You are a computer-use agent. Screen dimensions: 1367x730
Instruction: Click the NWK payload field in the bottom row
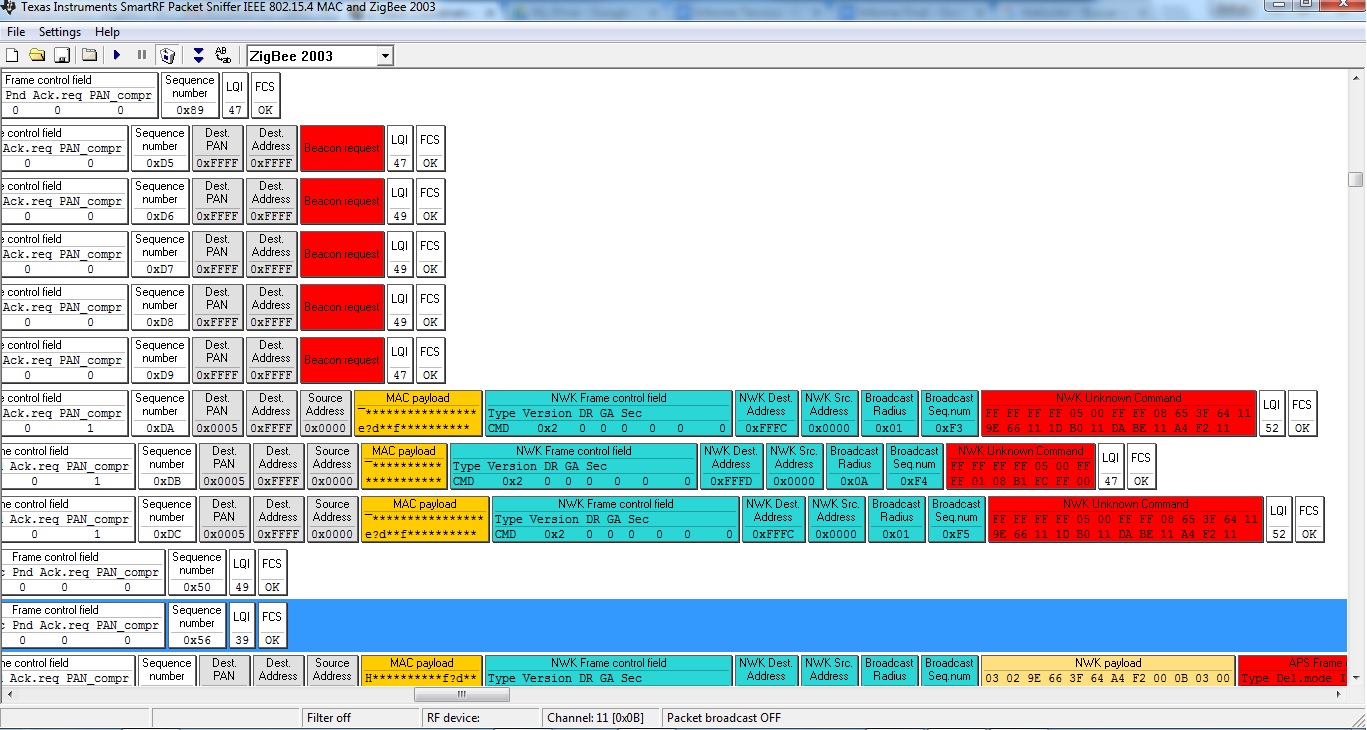click(x=1108, y=670)
